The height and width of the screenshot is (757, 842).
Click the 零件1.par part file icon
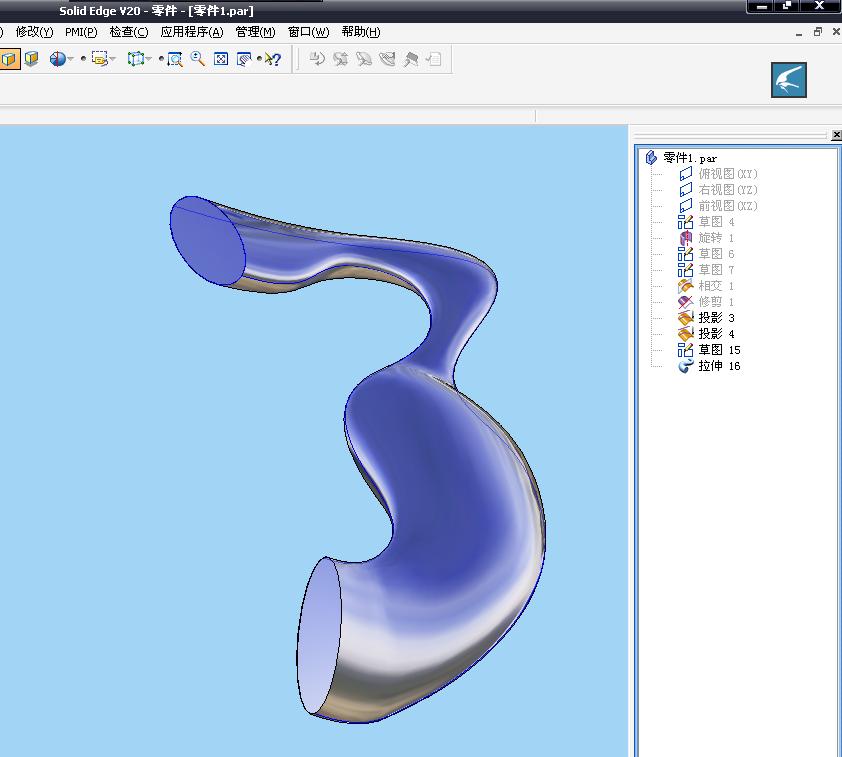click(x=651, y=157)
